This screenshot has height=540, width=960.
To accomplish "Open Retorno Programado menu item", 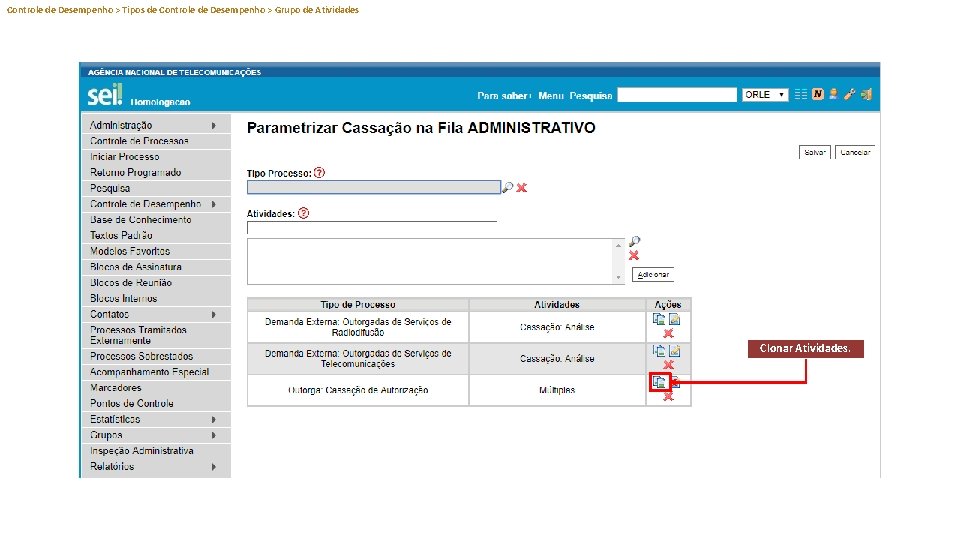I will [x=156, y=173].
